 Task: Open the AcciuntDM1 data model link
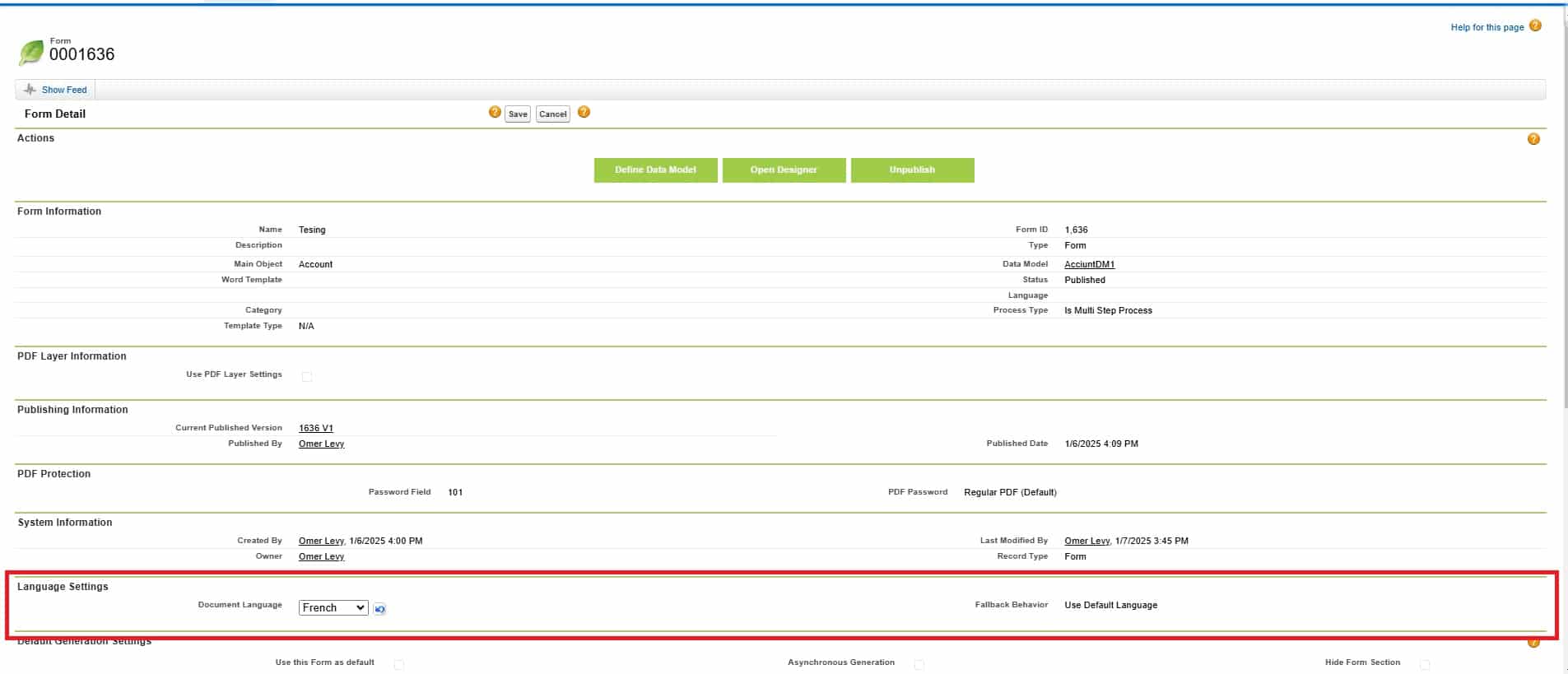tap(1089, 264)
